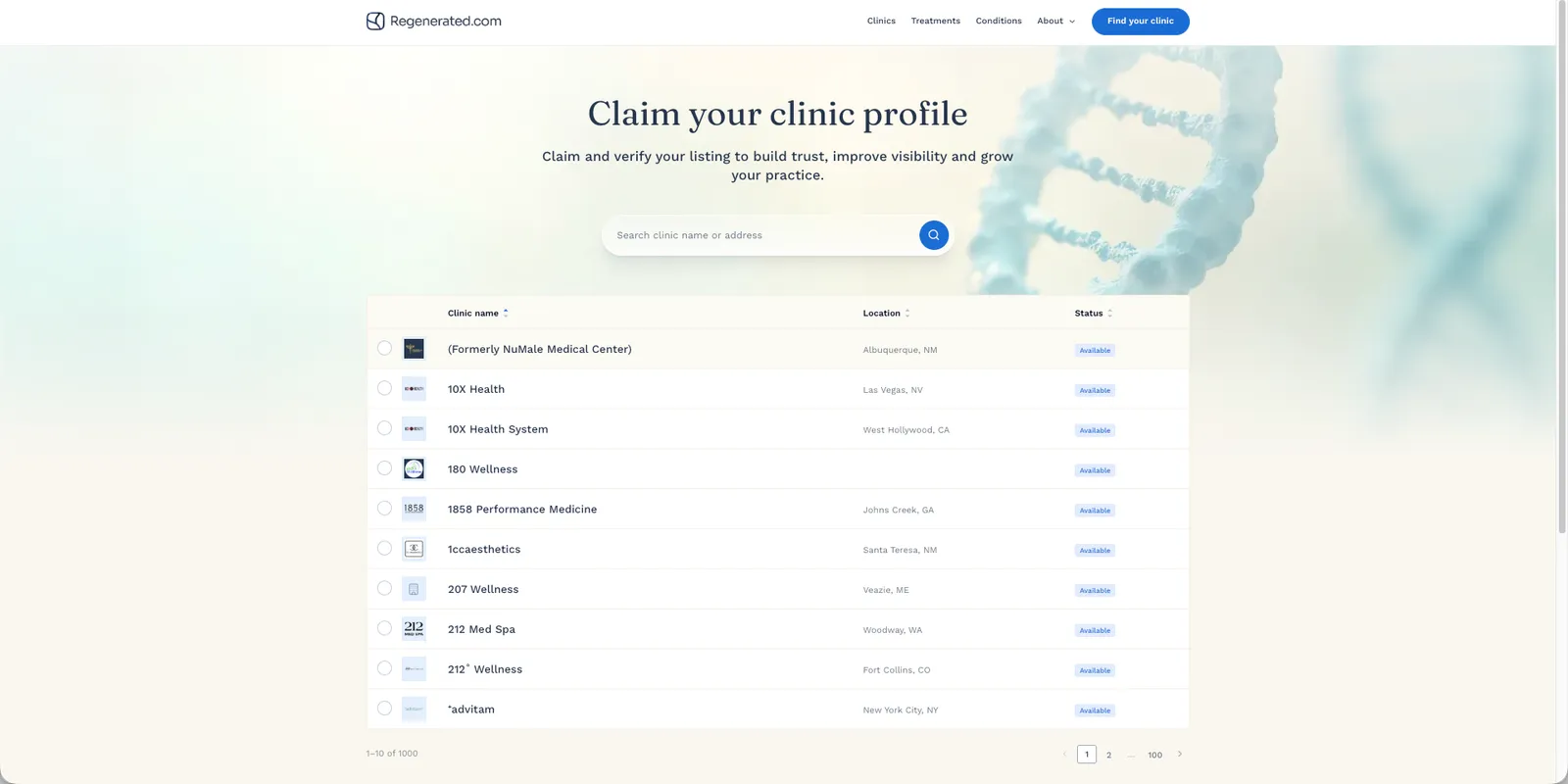
Task: Click the 'Fort Collins, CO' location cell
Action: (897, 670)
